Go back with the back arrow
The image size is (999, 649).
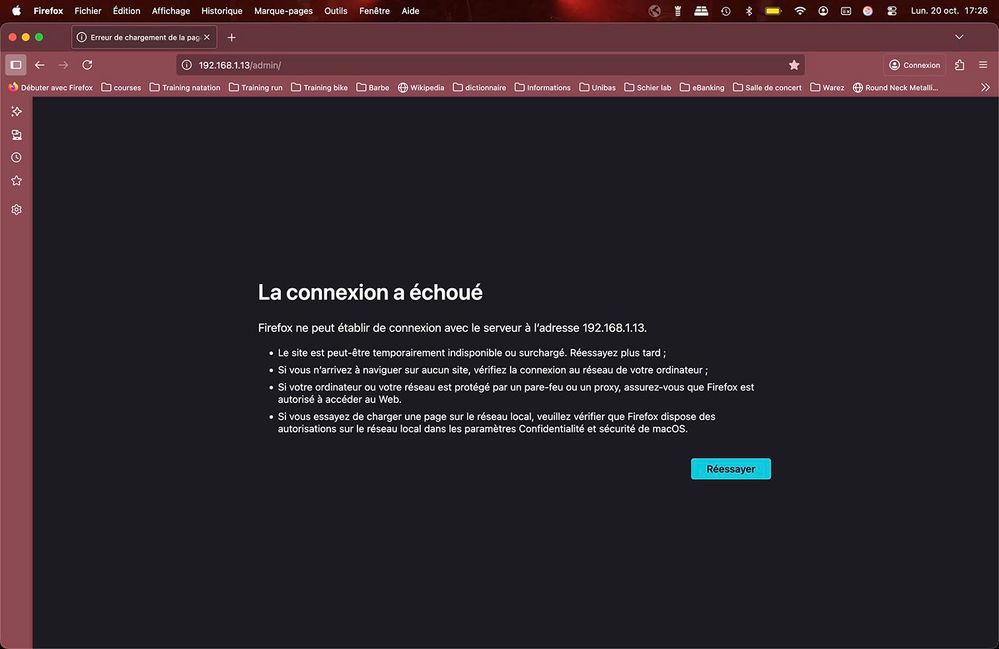click(x=40, y=65)
